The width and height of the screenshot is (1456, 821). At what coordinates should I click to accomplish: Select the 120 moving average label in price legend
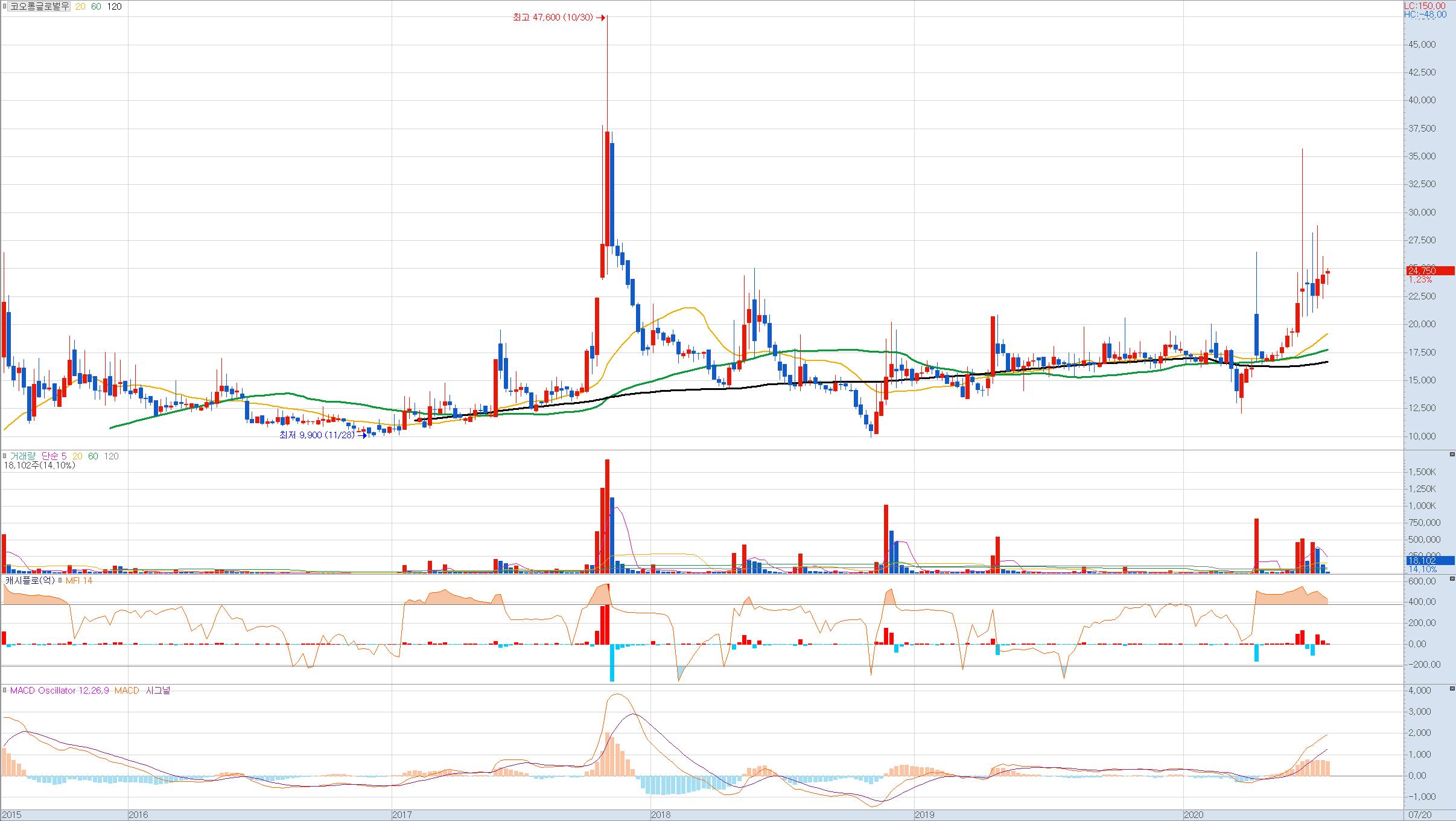pyautogui.click(x=114, y=7)
